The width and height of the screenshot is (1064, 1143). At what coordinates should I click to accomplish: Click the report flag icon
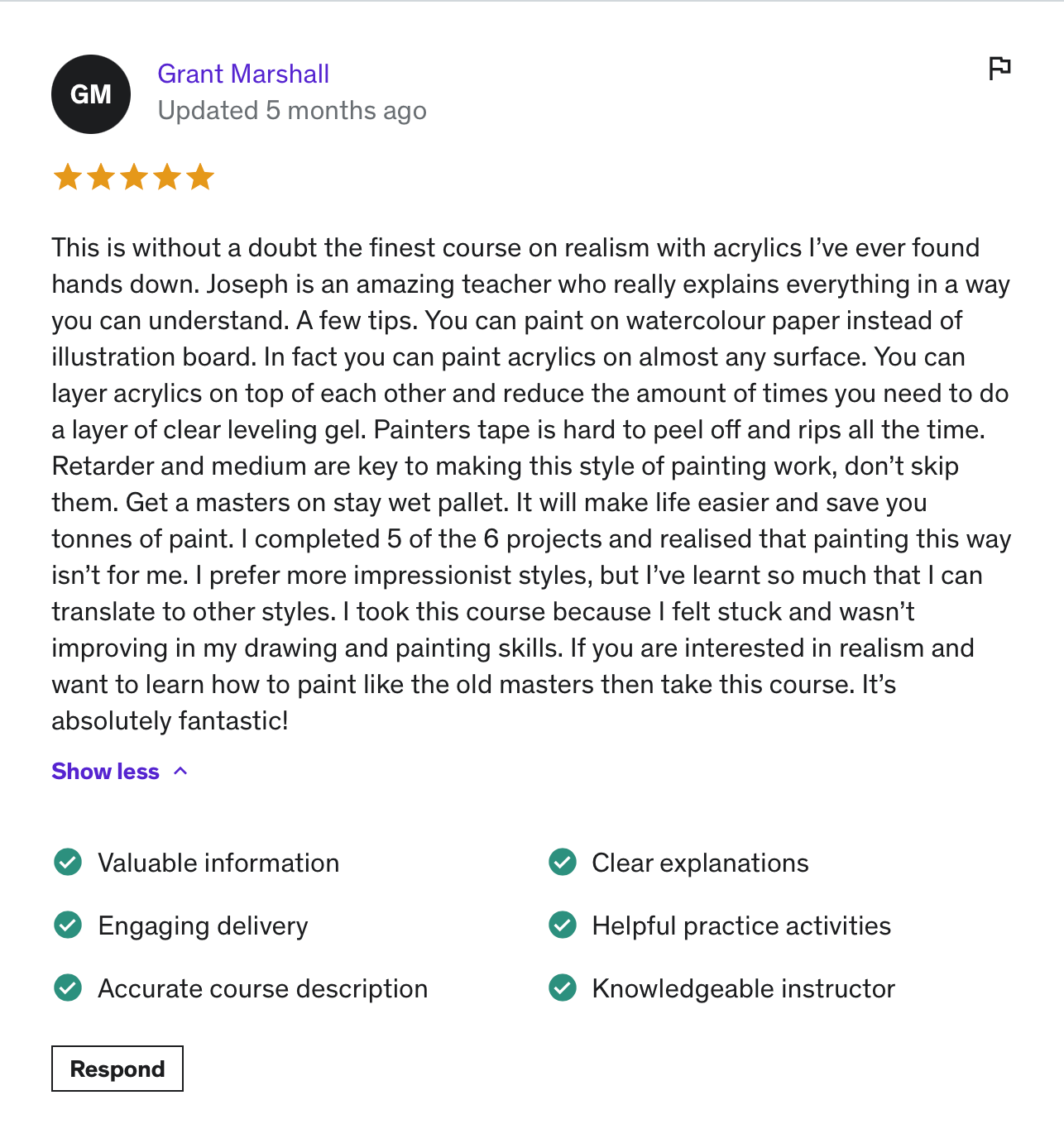coord(999,68)
